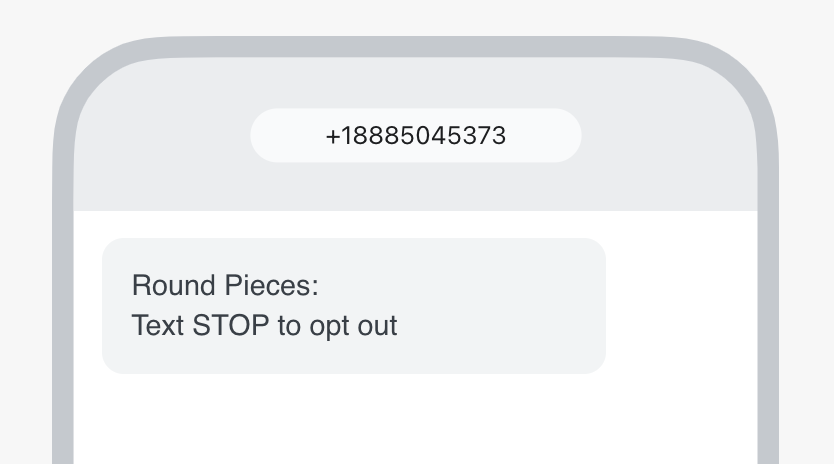Click the +18885045373 phone number pill

point(415,136)
